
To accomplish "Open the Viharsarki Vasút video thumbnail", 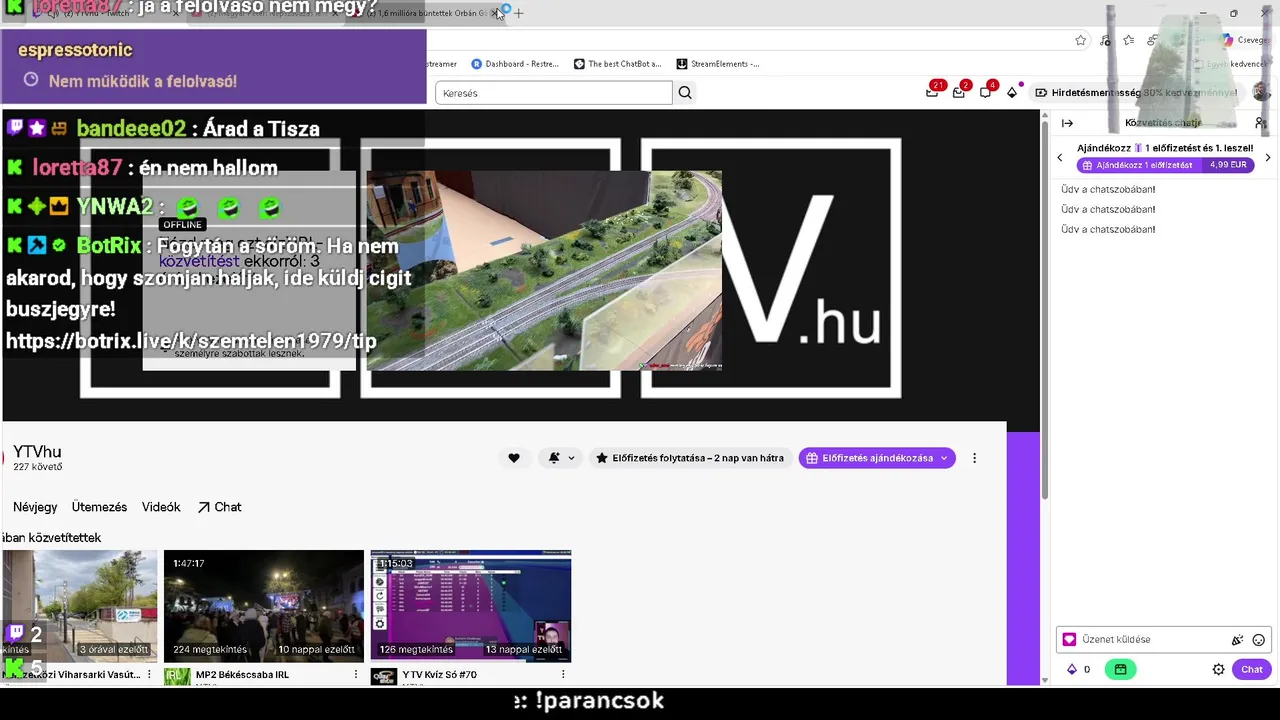I will pos(79,606).
